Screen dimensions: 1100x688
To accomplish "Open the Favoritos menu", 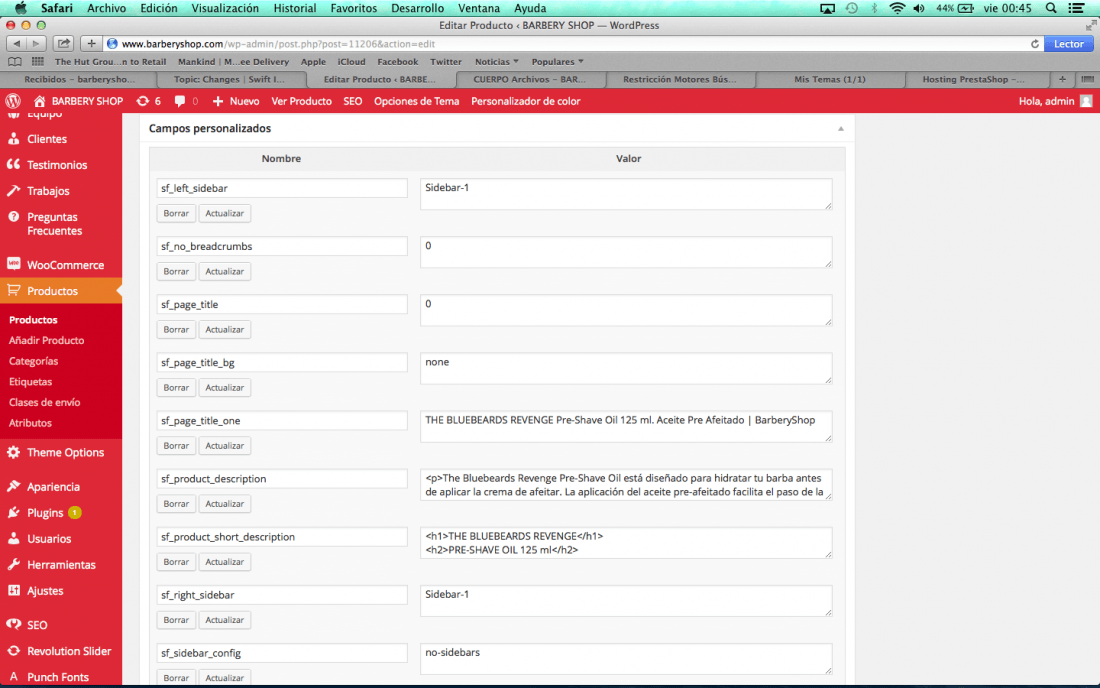I will [x=354, y=8].
